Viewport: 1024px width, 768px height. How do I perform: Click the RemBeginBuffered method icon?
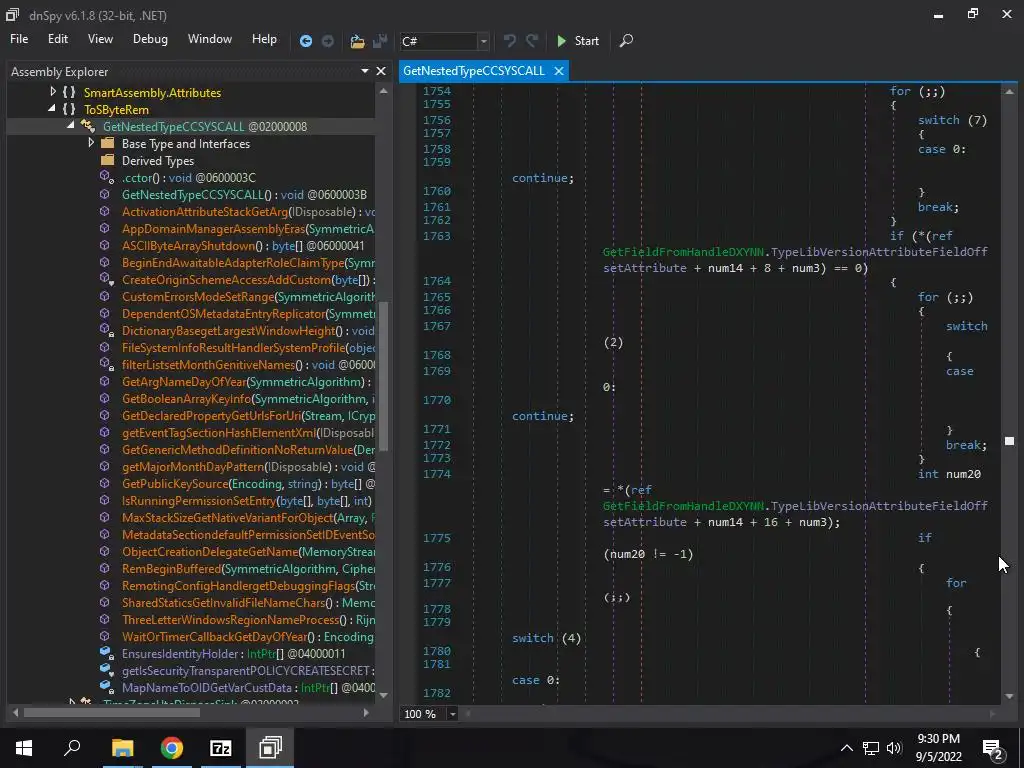point(104,568)
